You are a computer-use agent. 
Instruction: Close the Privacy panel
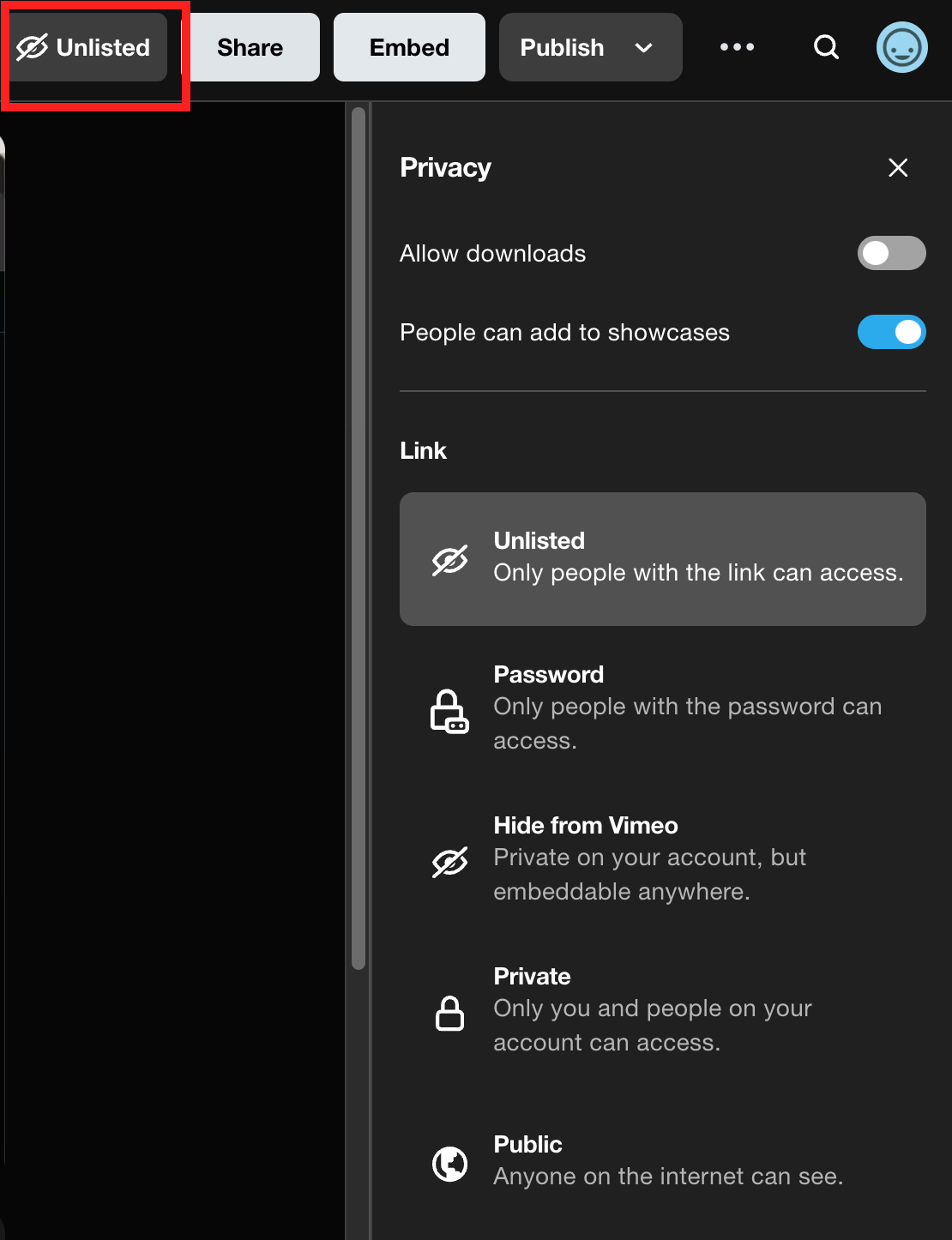898,167
